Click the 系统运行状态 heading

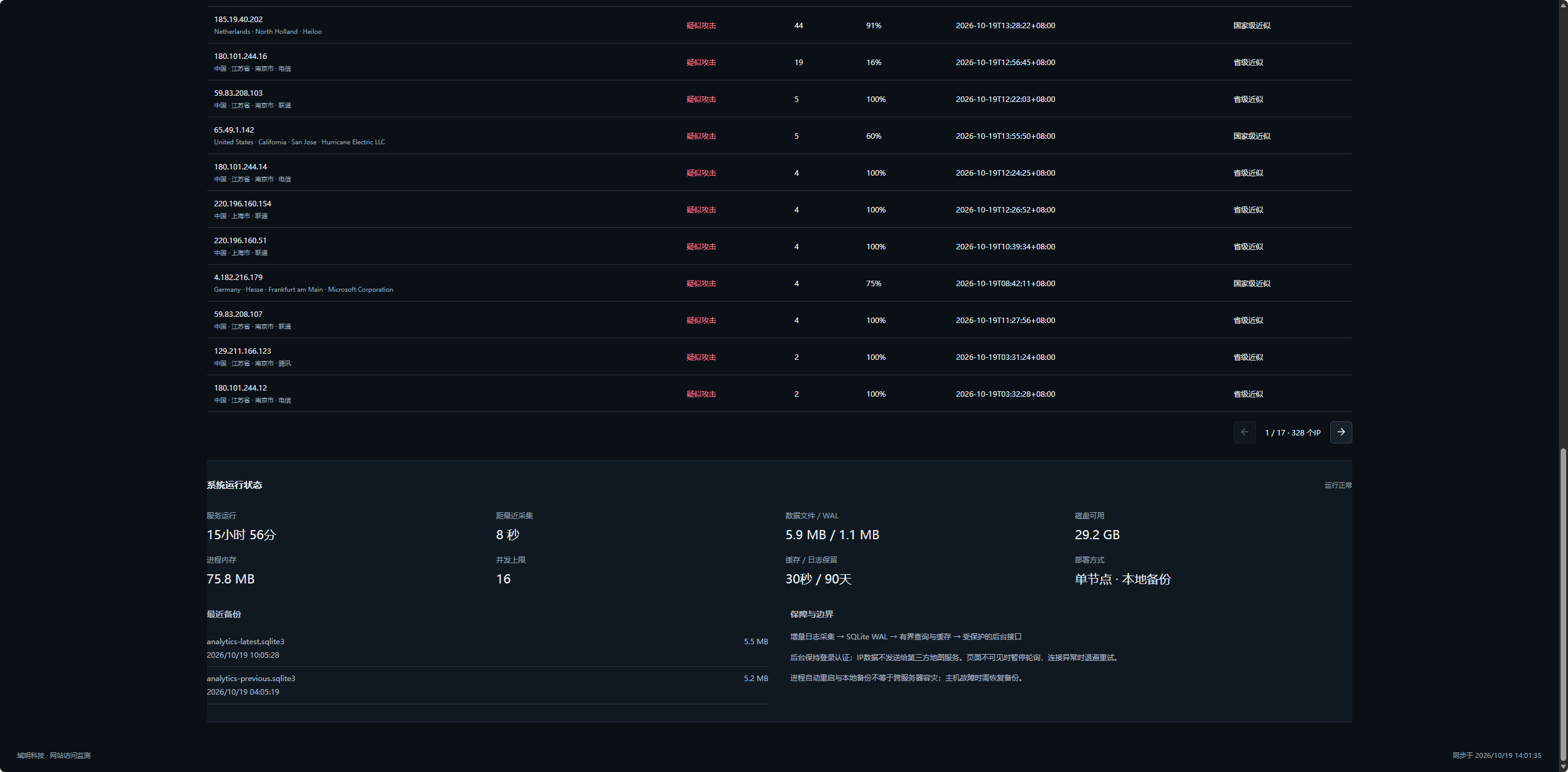234,485
